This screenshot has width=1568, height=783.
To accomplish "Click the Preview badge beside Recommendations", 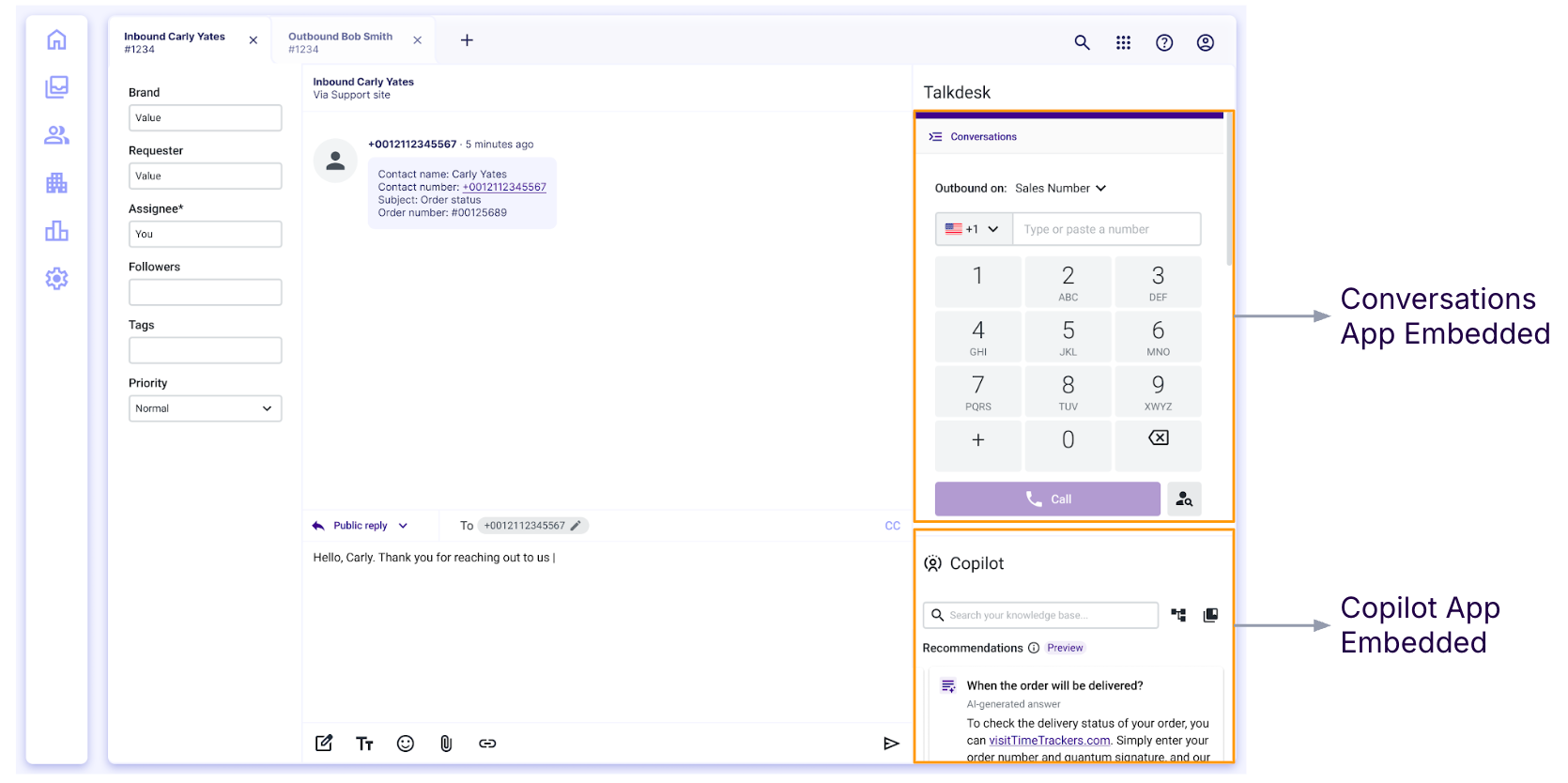I will pyautogui.click(x=1065, y=648).
